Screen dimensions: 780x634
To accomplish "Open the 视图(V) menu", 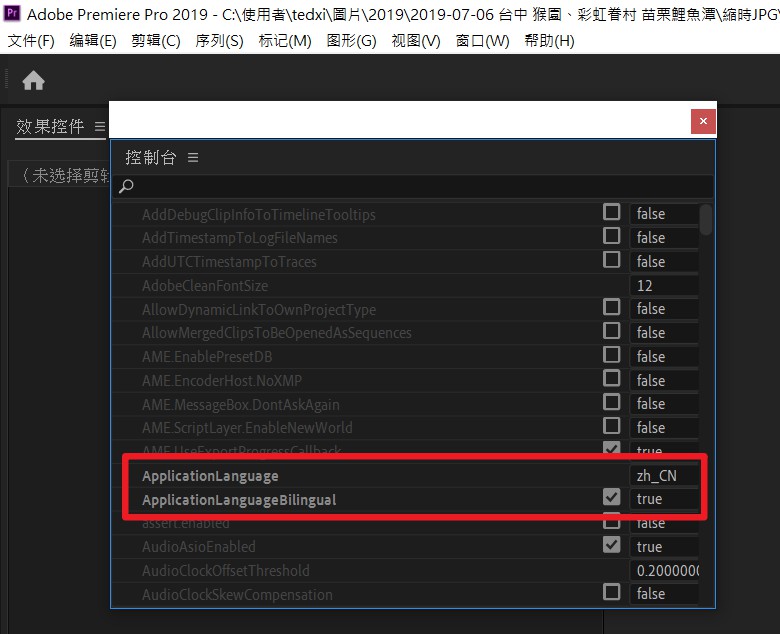I will click(416, 41).
